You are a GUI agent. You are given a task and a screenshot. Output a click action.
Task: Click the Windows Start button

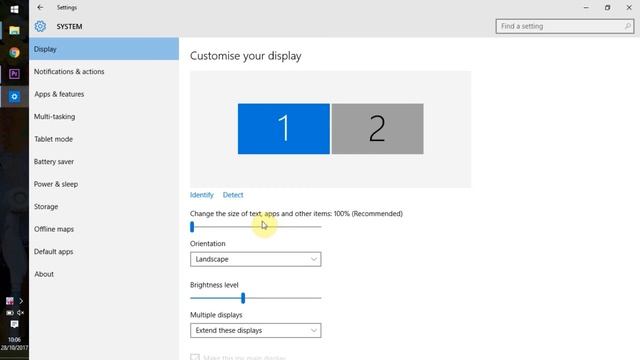point(14,9)
